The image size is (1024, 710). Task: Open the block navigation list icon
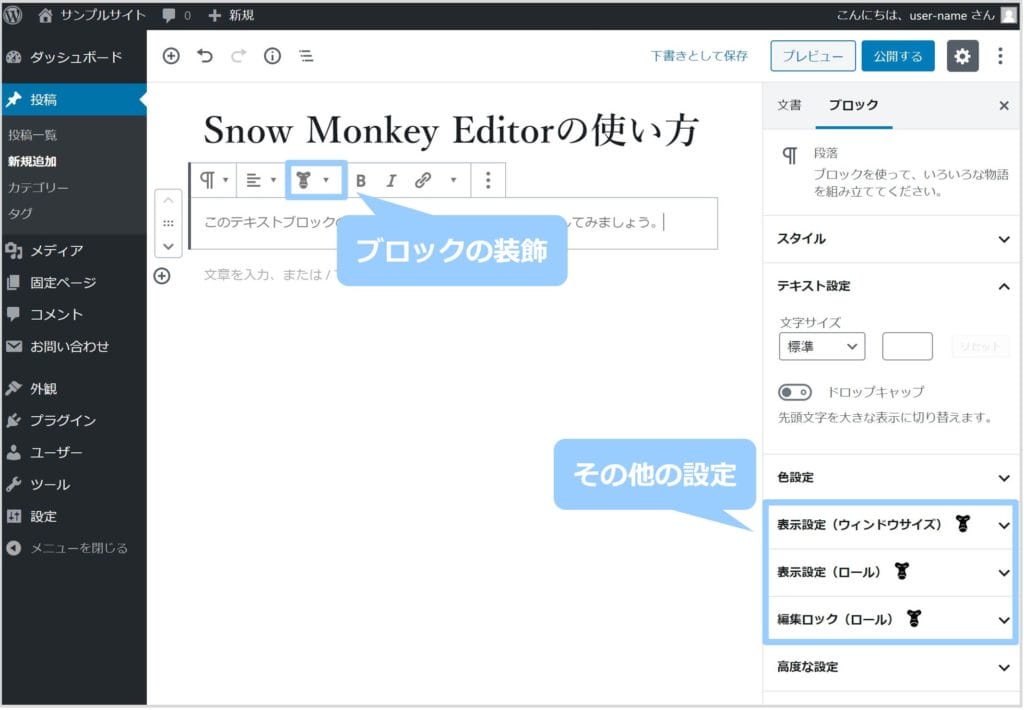coord(306,56)
